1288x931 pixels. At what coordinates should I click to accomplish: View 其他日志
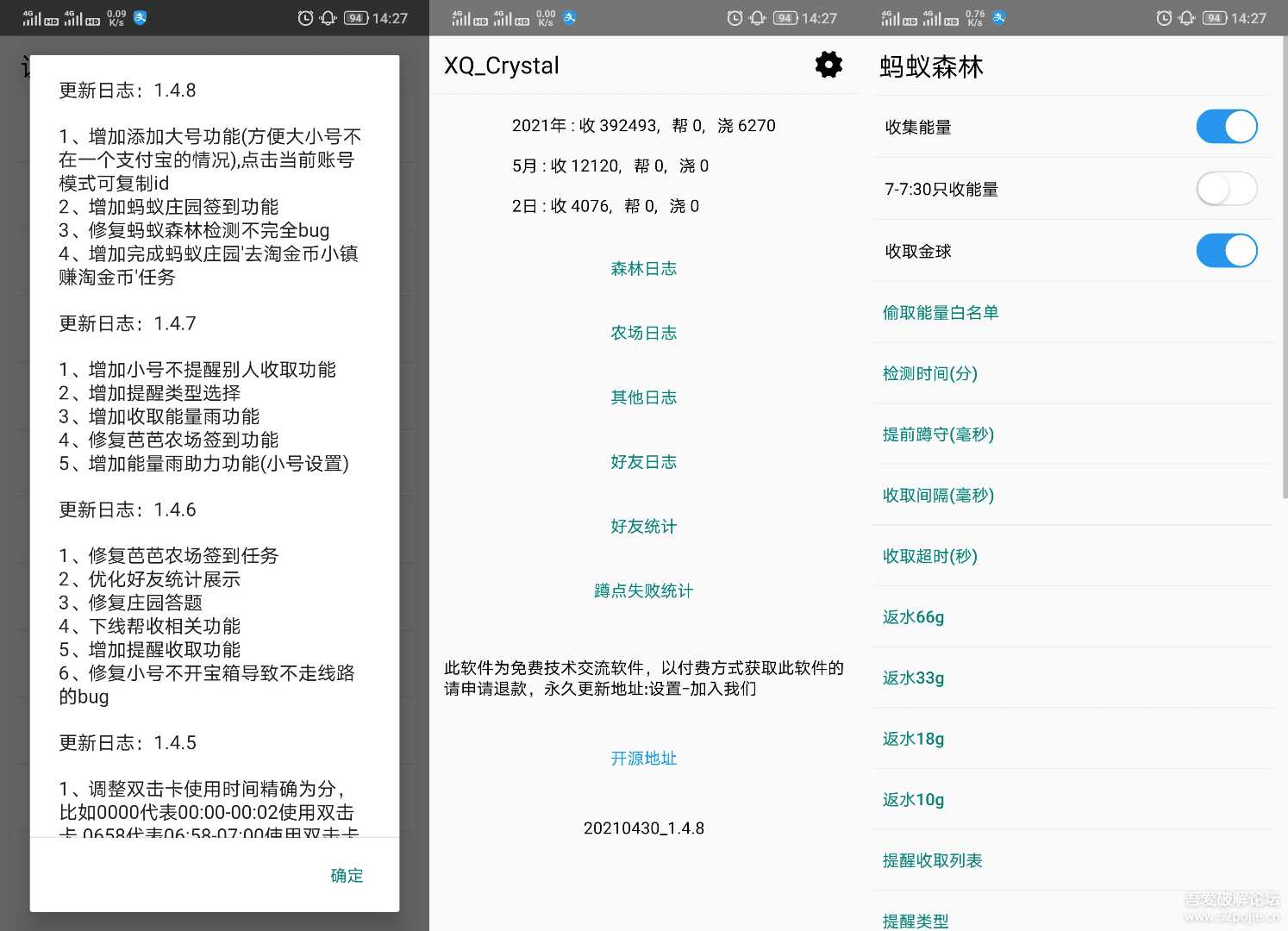tap(643, 397)
